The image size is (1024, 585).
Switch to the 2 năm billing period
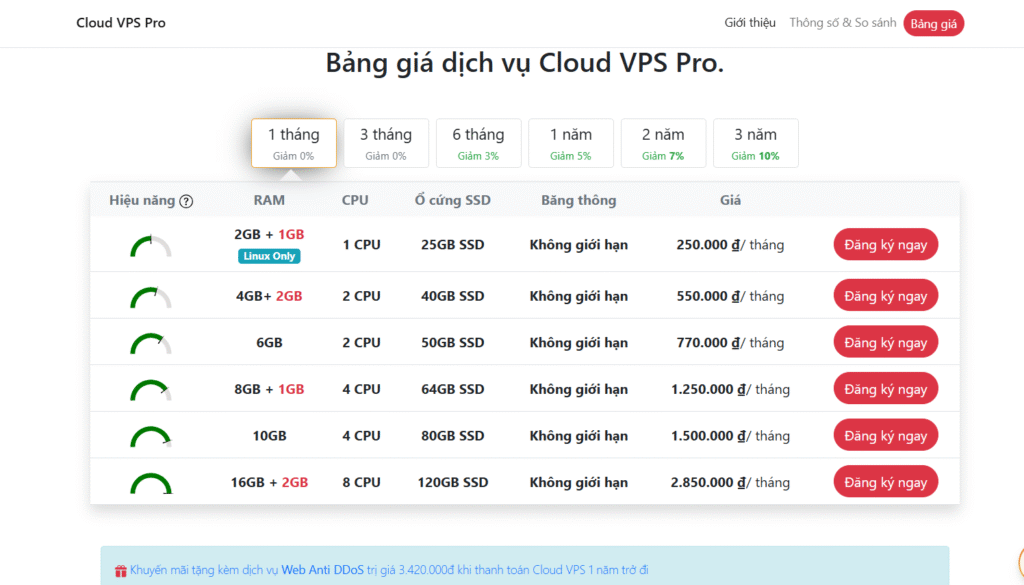click(x=663, y=143)
